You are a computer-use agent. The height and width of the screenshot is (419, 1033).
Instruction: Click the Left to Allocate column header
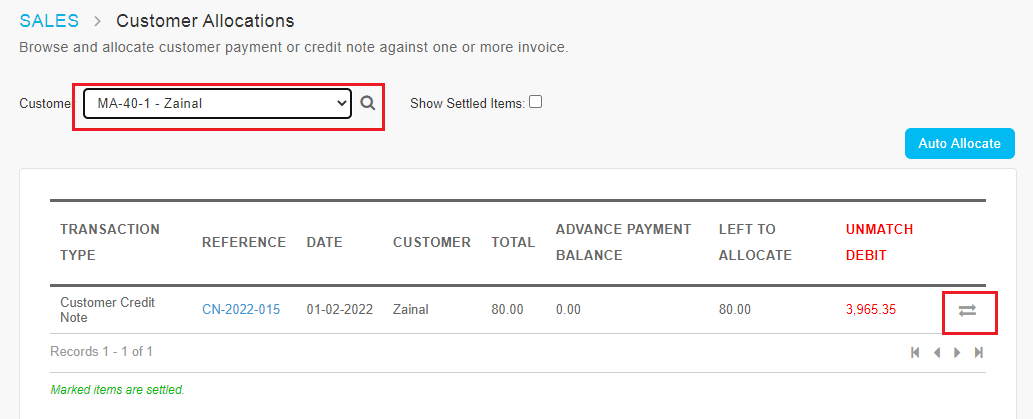click(756, 242)
